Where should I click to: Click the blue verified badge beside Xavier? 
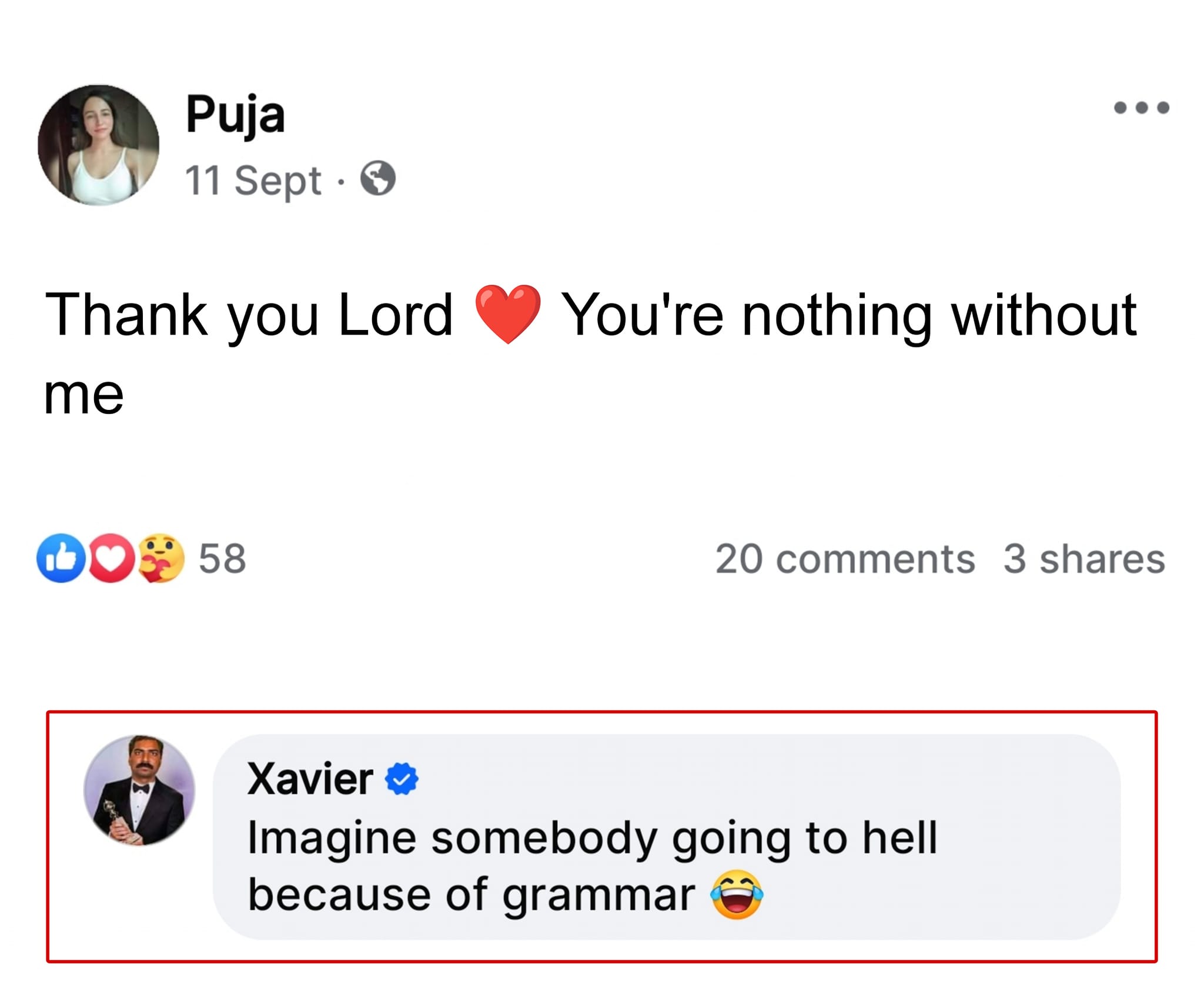pos(402,779)
